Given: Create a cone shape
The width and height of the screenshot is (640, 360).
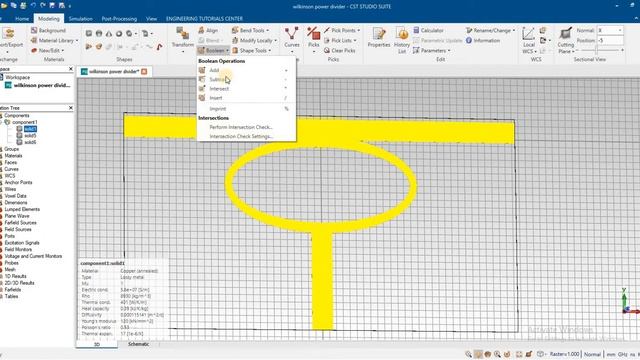Looking at the screenshot, I should (x=109, y=33).
